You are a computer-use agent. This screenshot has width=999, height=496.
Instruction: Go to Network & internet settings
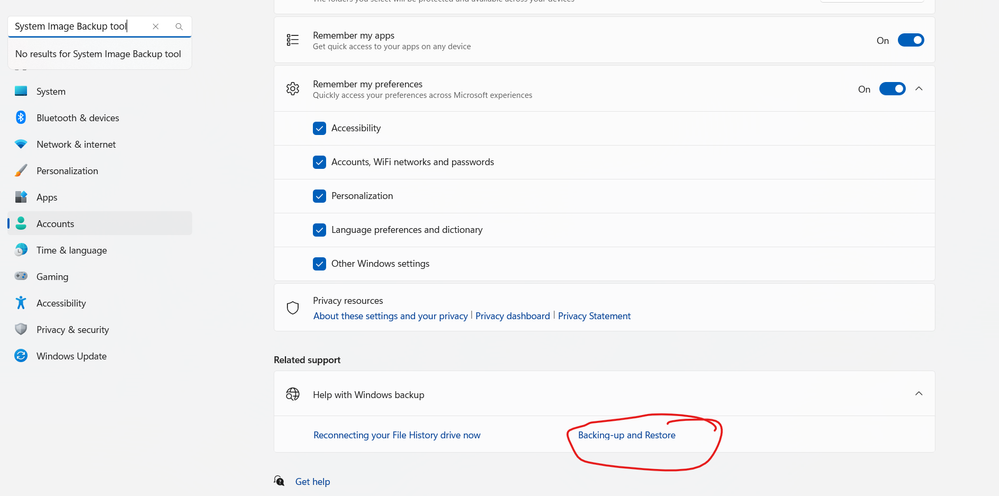(99, 145)
